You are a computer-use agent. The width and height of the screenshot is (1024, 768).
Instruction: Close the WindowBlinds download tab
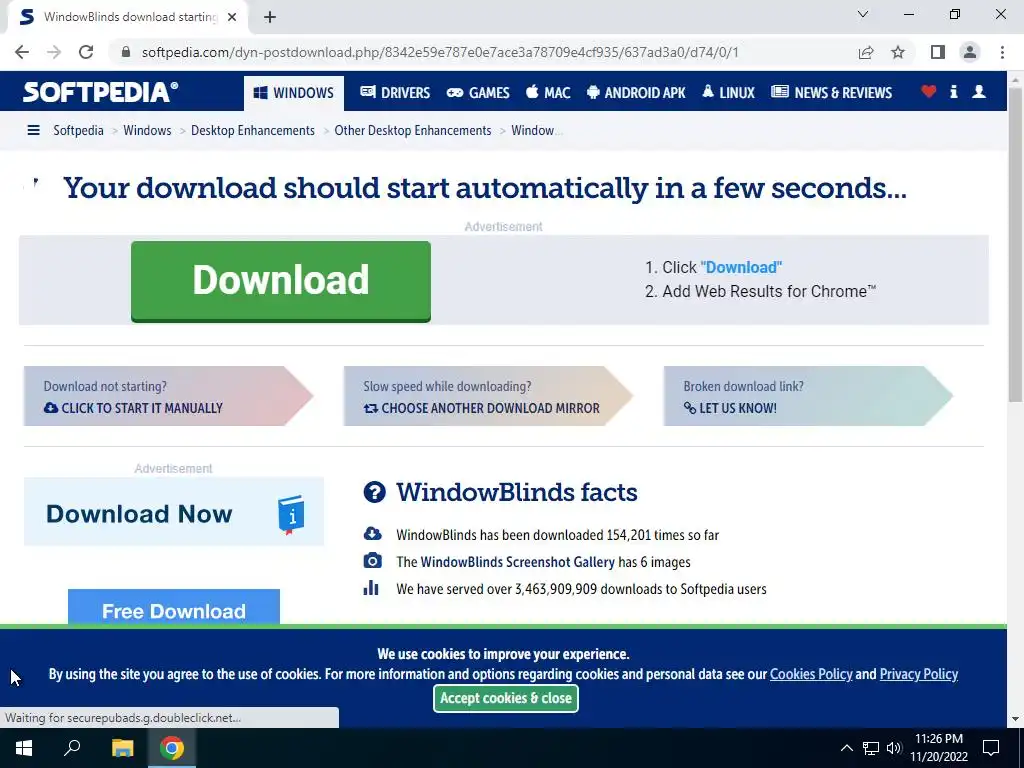coord(232,17)
